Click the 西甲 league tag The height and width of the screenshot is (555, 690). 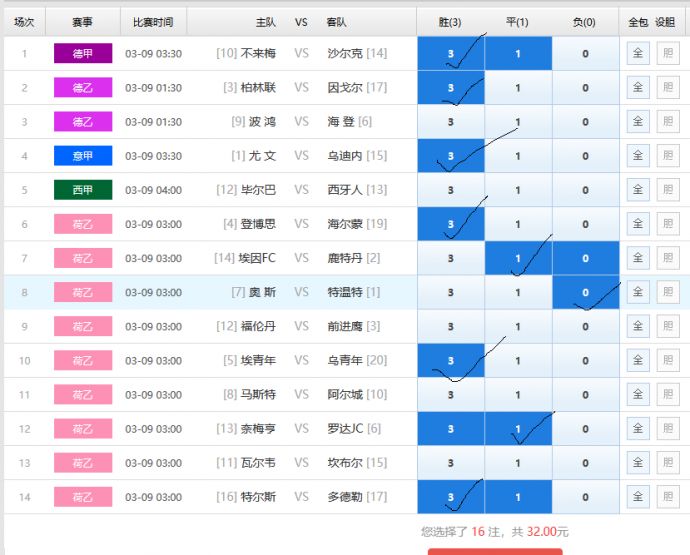[x=83, y=190]
